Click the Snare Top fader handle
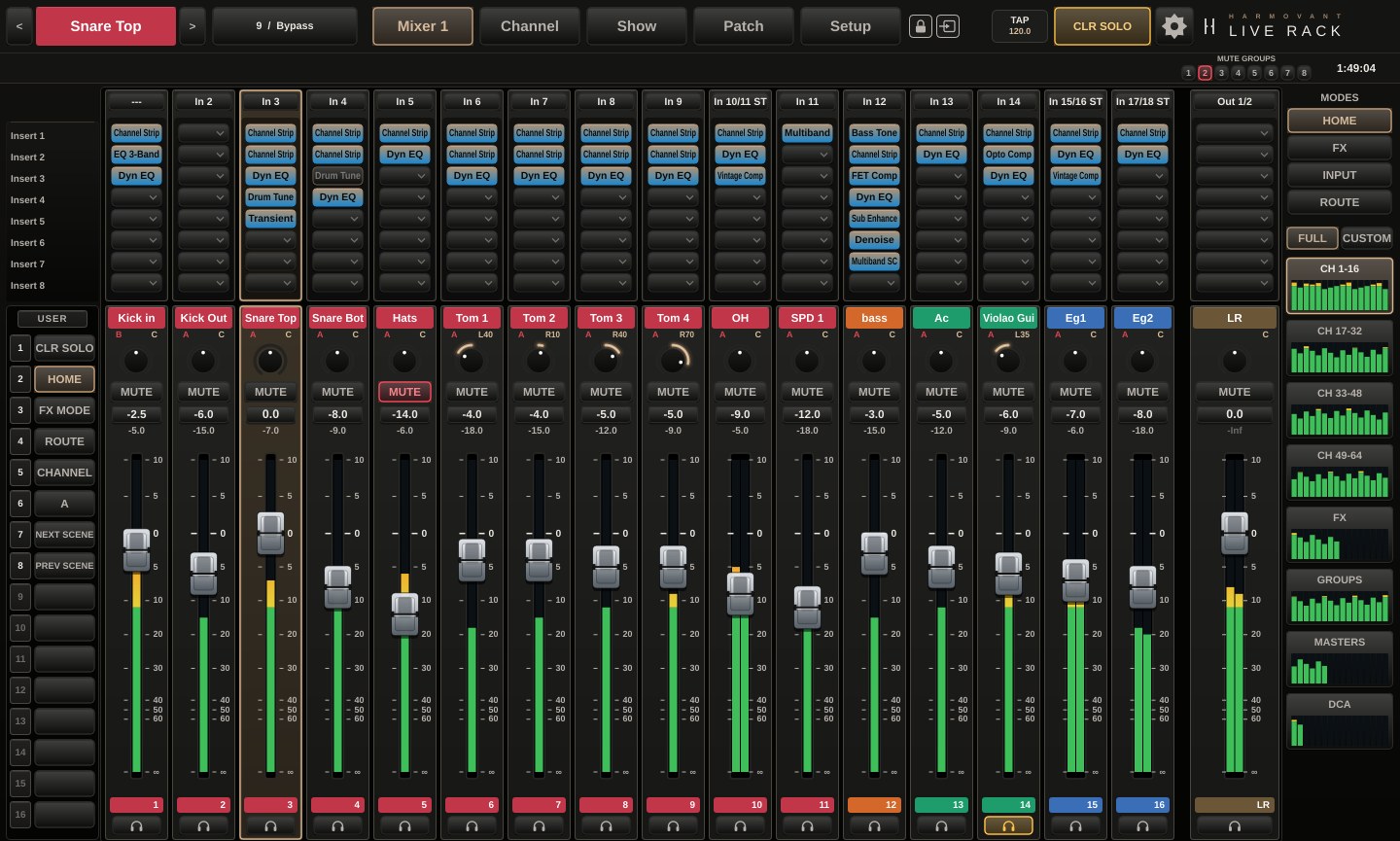Viewport: 1400px width, 841px height. (x=270, y=533)
